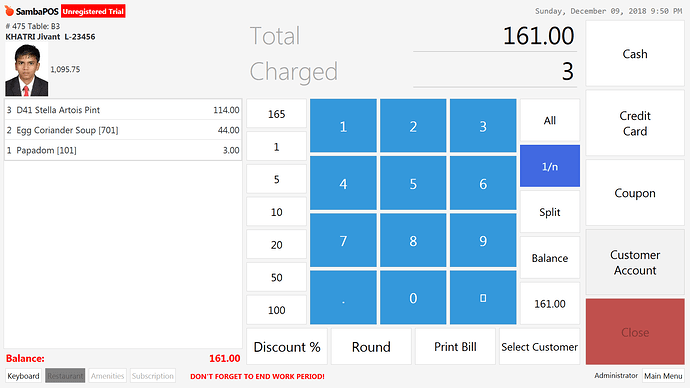This screenshot has width=690, height=388.
Task: Open the Subscription tab
Action: click(x=153, y=376)
